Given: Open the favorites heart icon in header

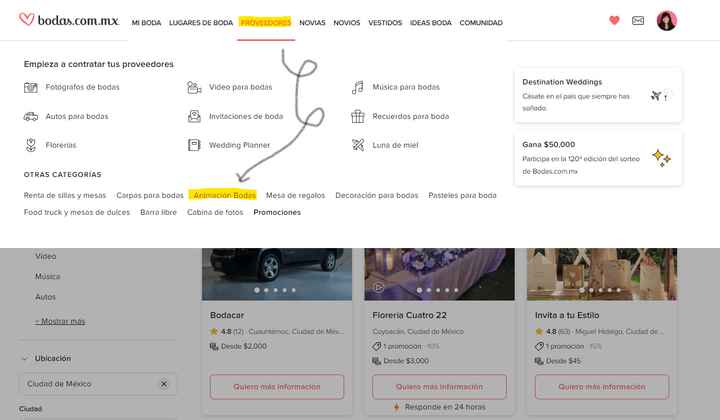Looking at the screenshot, I should tap(614, 20).
